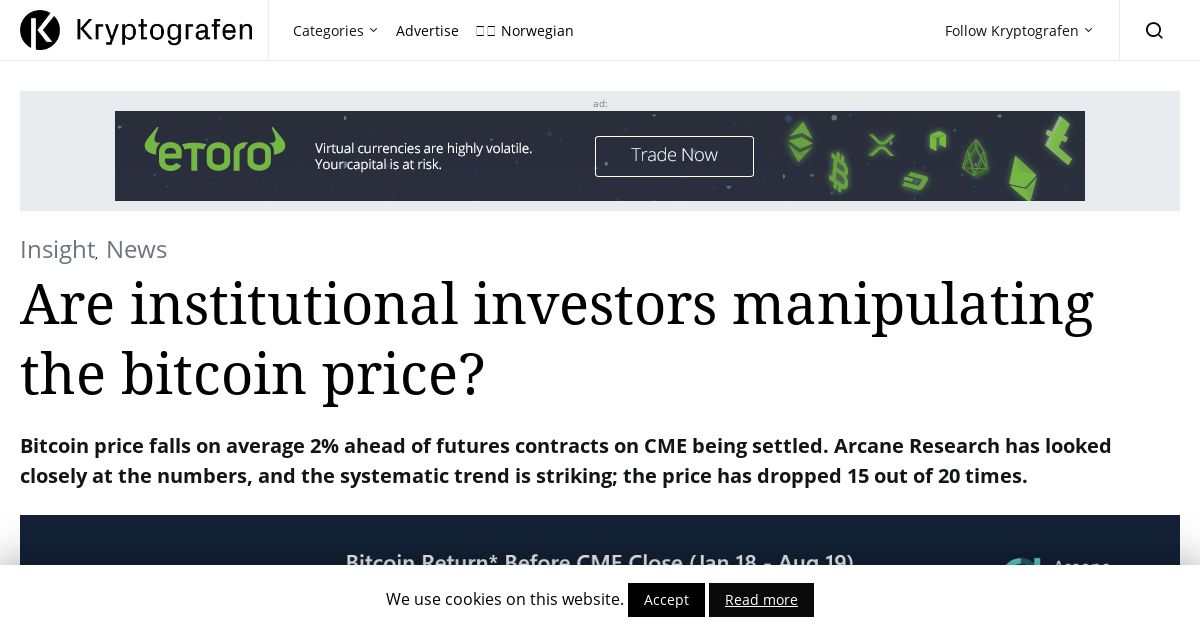Open the Advertise menu item
Image resolution: width=1200 pixels, height=630 pixels.
[x=427, y=31]
